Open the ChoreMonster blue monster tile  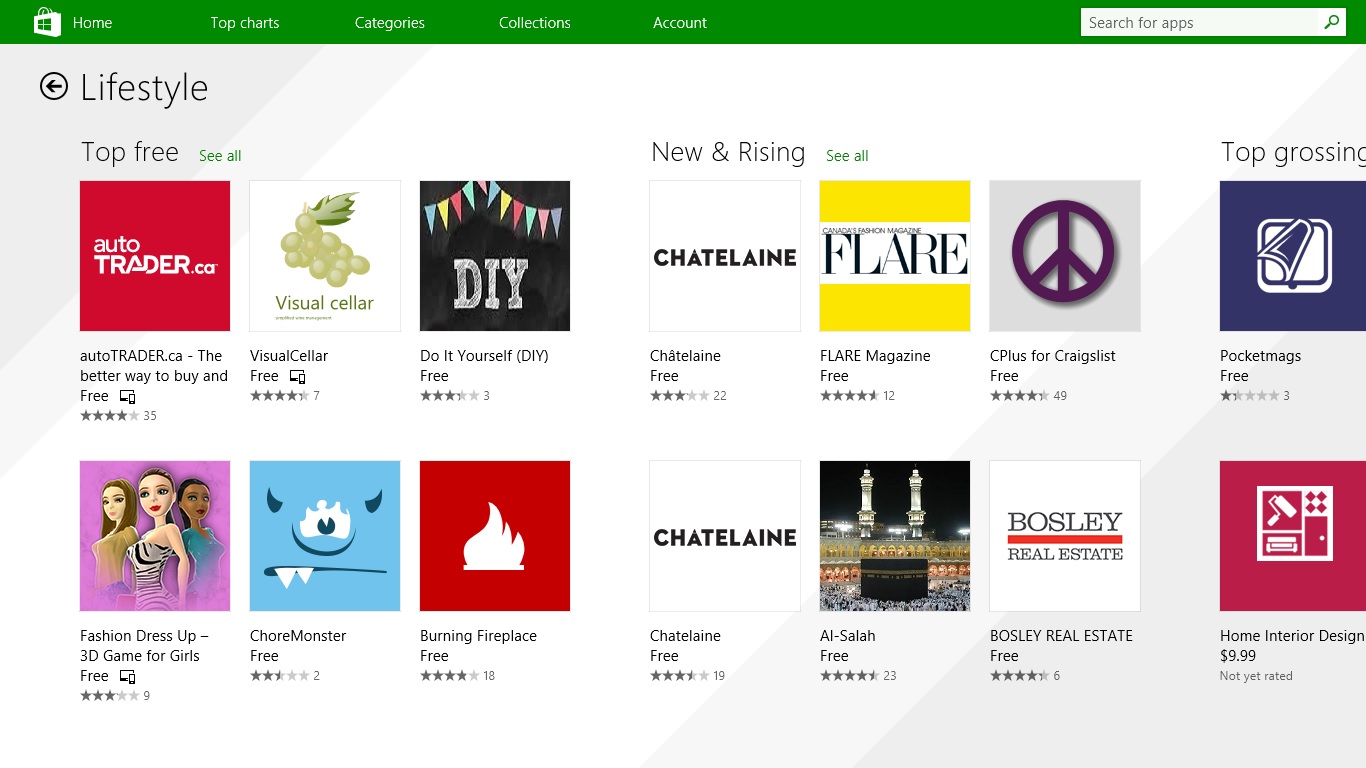point(325,536)
